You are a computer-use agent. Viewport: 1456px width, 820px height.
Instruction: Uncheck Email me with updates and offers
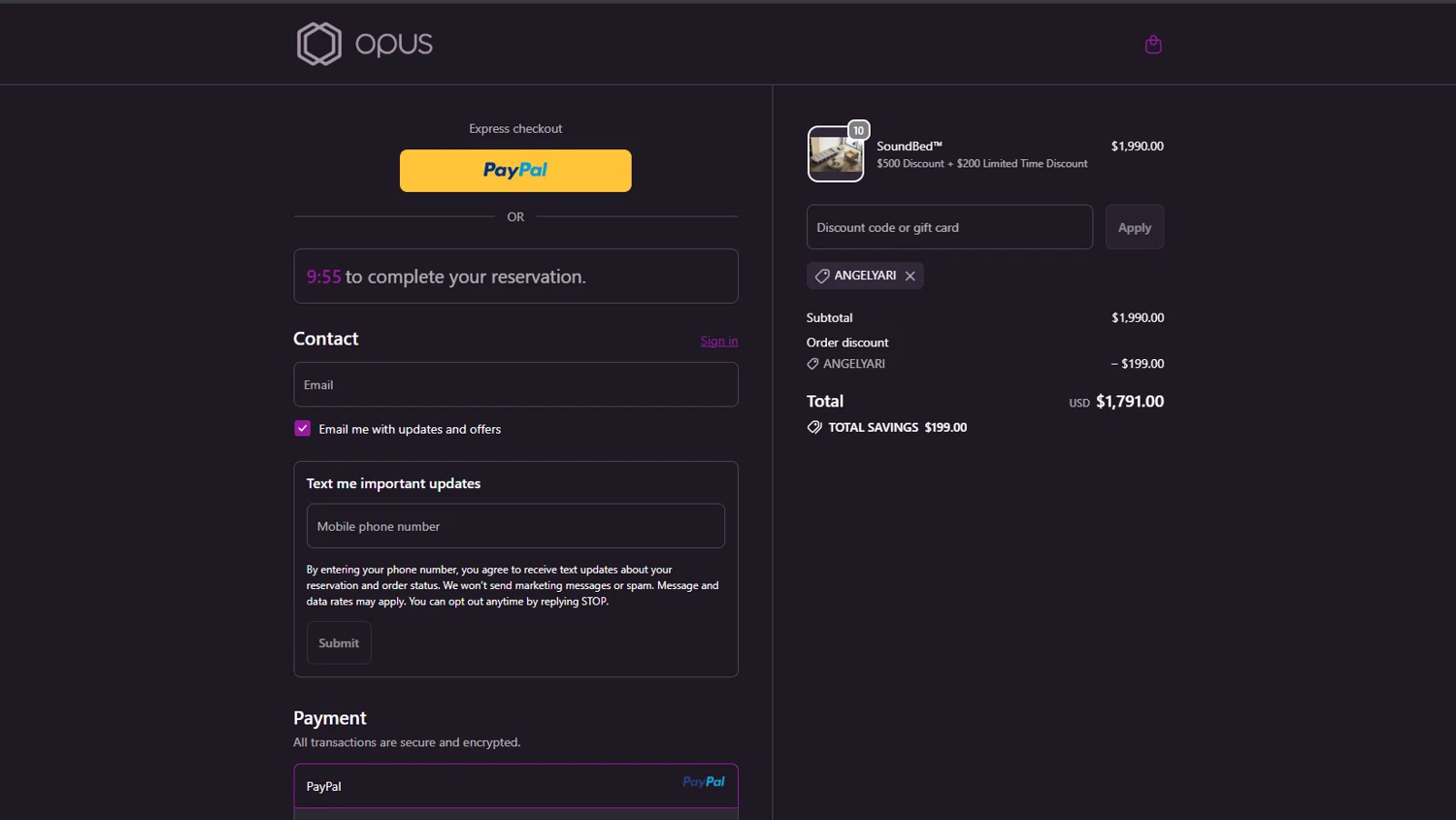[x=303, y=428]
